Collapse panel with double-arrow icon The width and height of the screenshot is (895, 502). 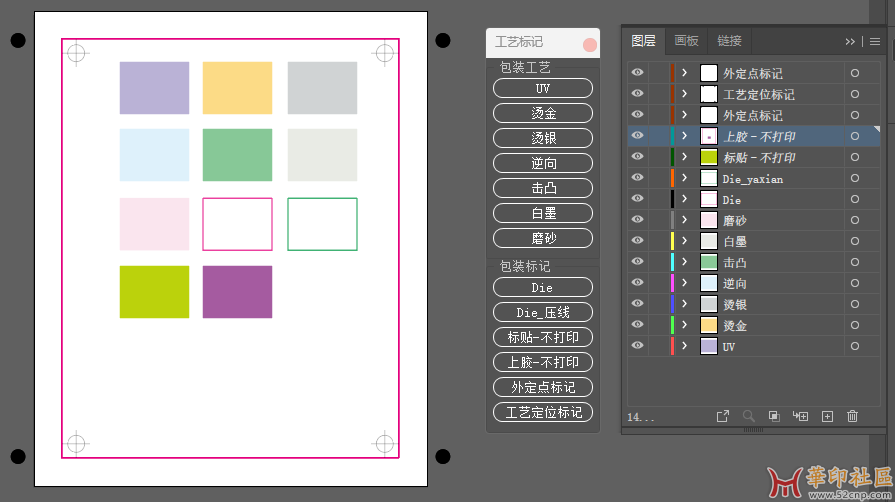pos(850,42)
